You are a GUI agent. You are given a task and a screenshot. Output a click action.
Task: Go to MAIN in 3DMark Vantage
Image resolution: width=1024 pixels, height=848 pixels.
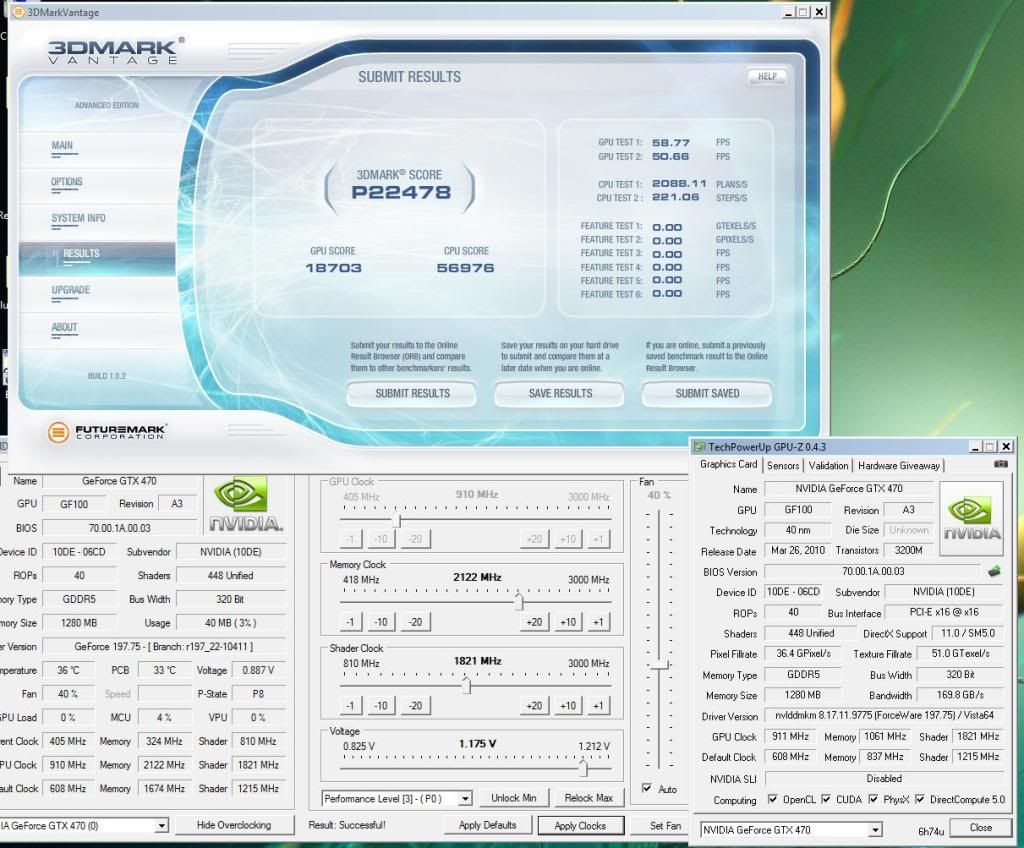[63, 146]
